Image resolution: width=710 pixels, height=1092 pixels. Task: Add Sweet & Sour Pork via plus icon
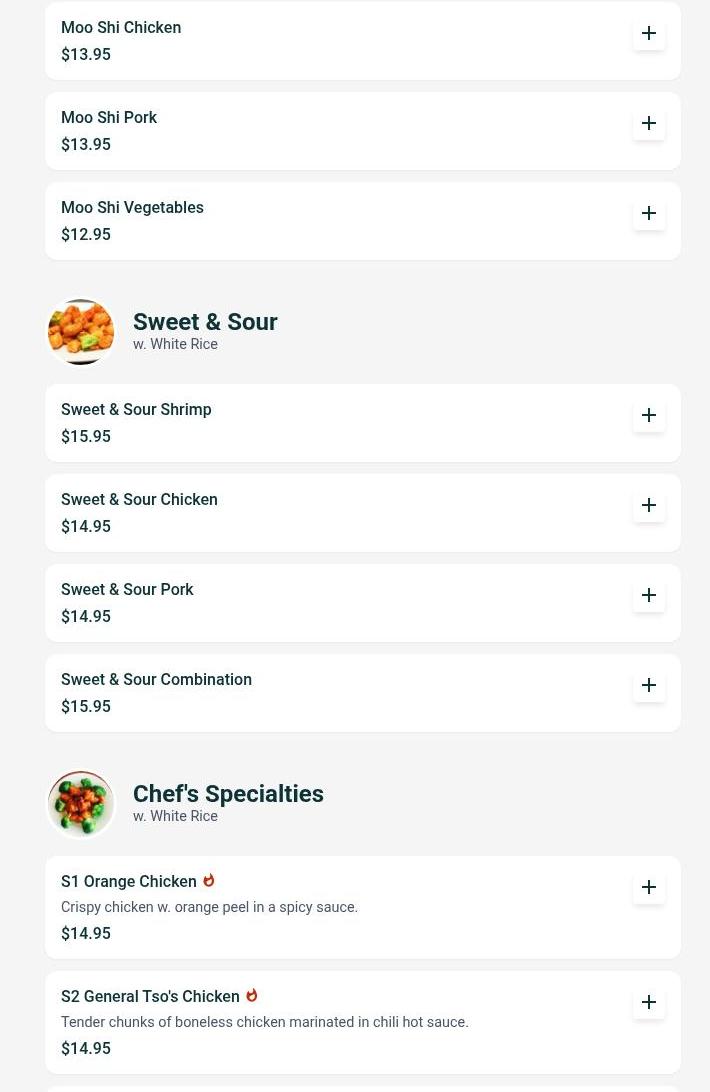tap(649, 595)
